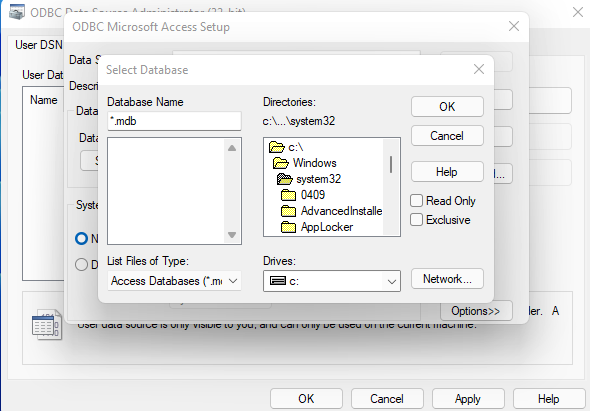The image size is (590, 411).
Task: Select the AdvancedInstaller folder icon
Action: coord(289,211)
